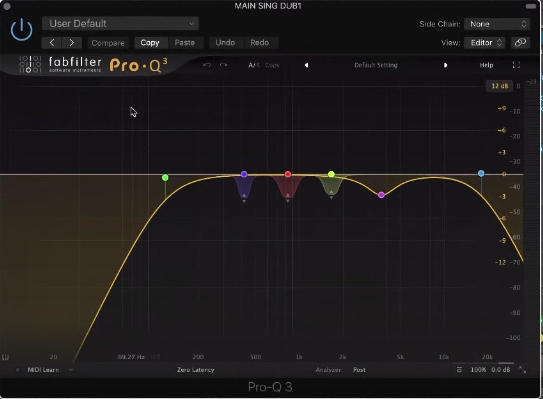Select the blue low-pass band node

point(481,174)
